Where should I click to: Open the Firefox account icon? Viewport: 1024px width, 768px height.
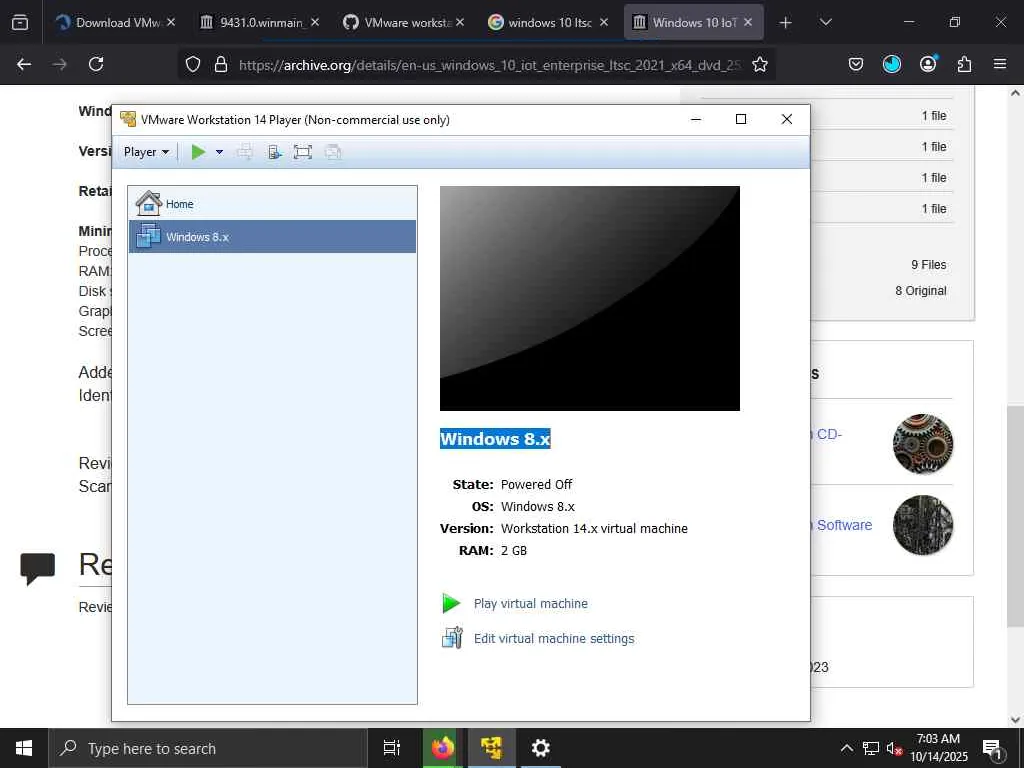click(928, 64)
